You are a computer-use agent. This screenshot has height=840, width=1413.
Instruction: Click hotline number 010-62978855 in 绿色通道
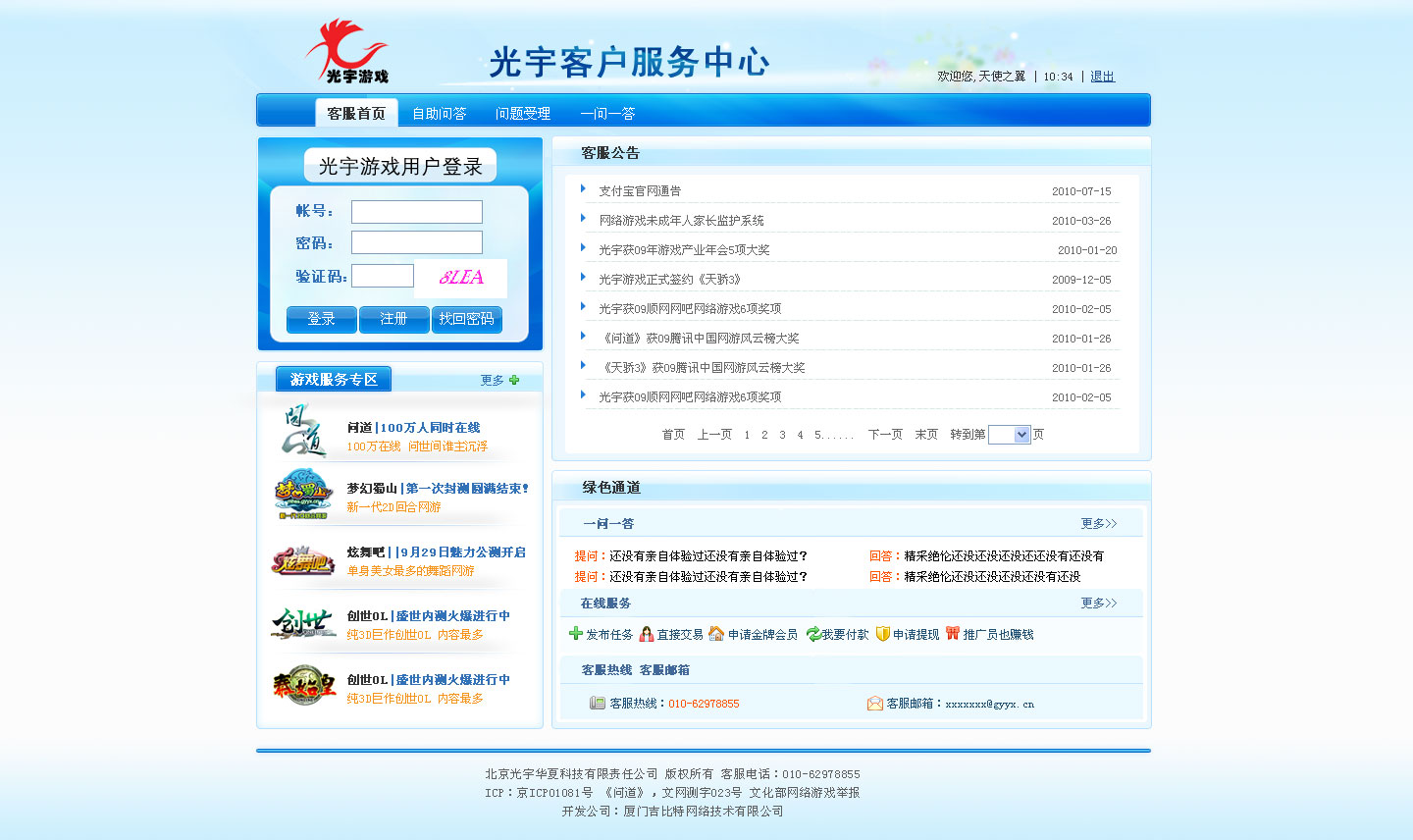pos(704,704)
